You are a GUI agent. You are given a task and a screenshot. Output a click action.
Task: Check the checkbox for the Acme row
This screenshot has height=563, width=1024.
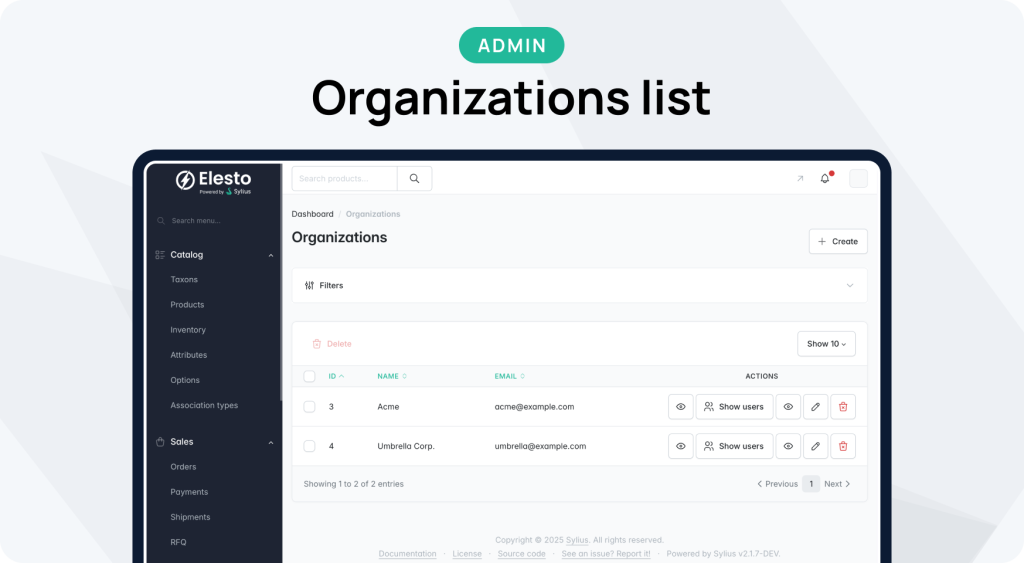(x=309, y=407)
